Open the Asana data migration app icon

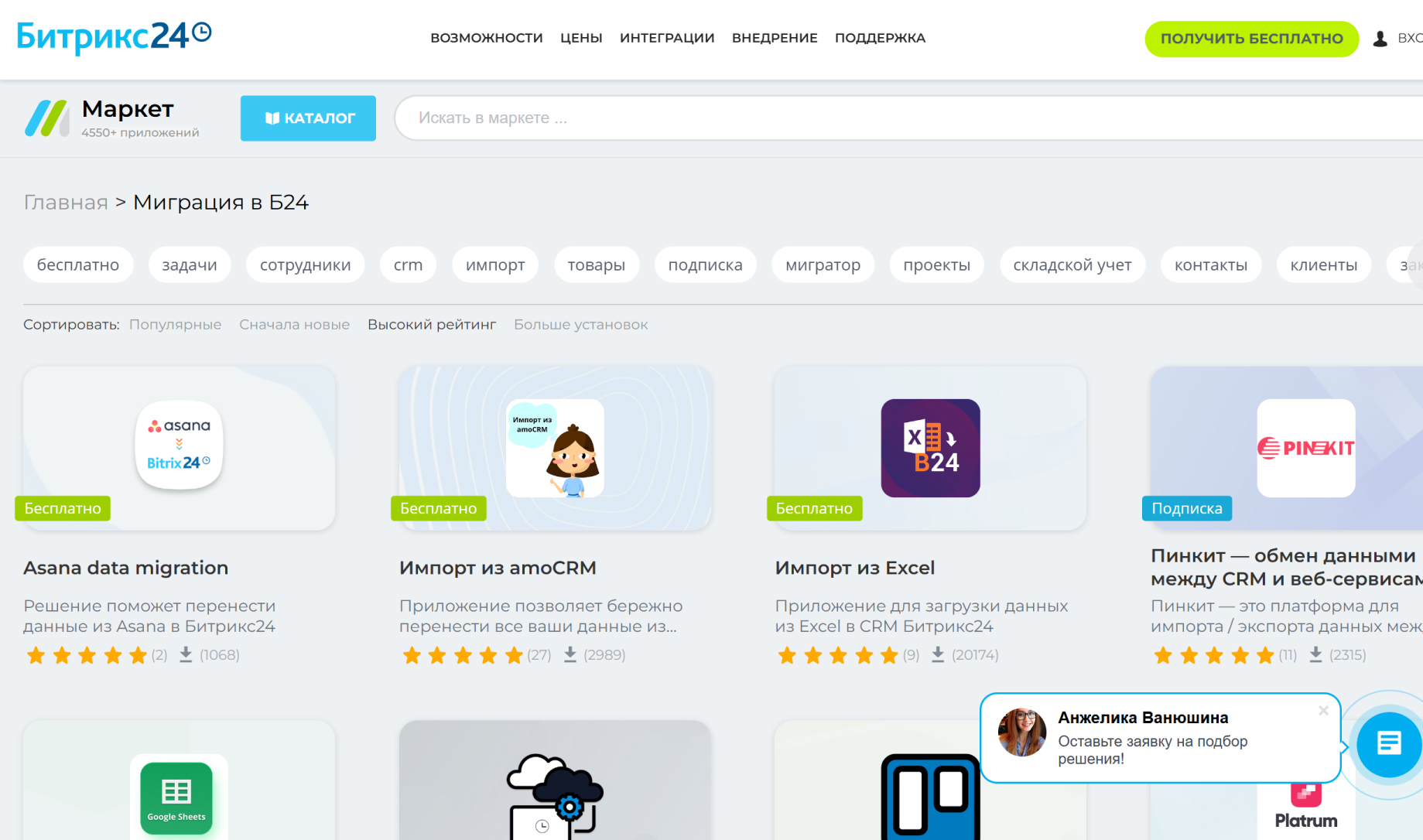click(x=180, y=445)
